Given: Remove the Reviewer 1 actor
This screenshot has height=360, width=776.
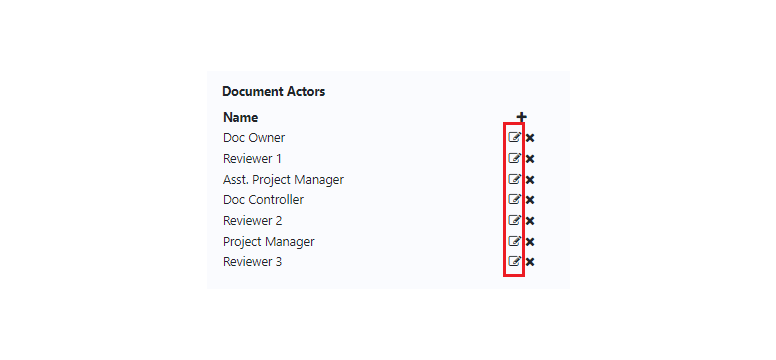Looking at the screenshot, I should (x=530, y=158).
